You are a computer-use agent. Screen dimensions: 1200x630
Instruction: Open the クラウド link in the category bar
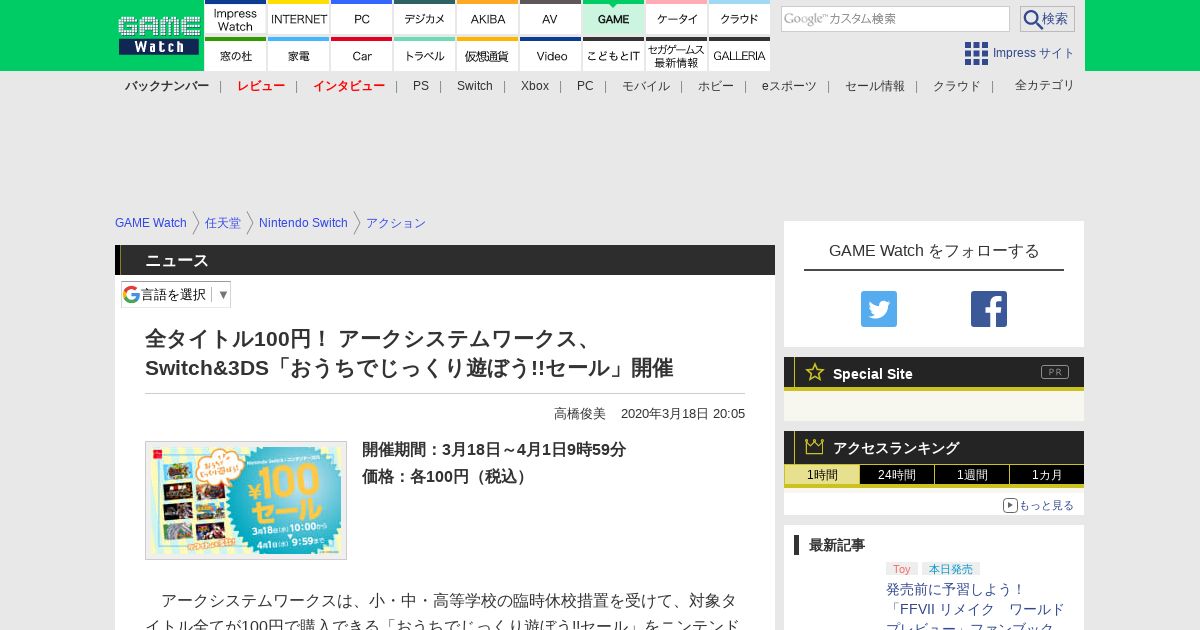(957, 86)
